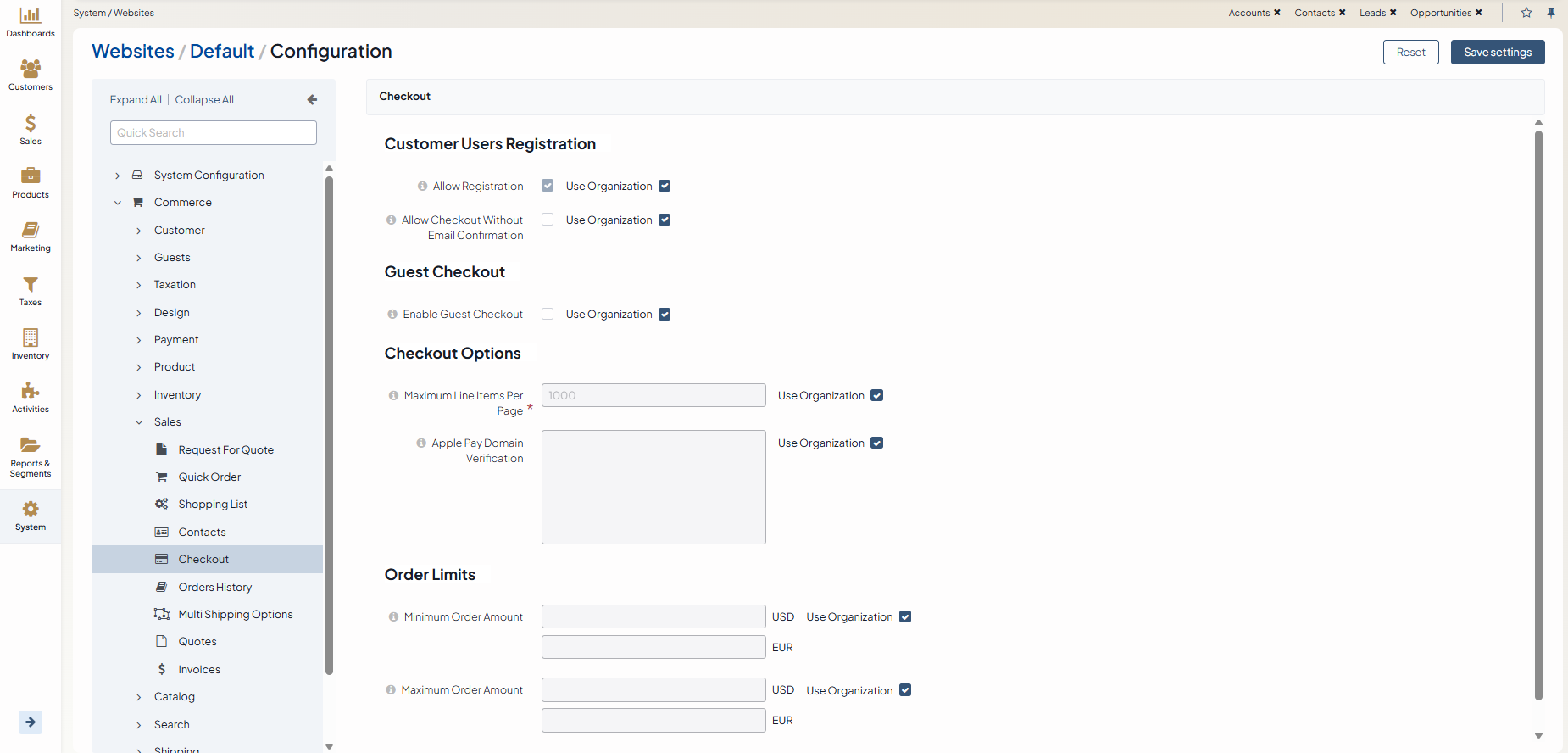Screen dimensions: 1568x753
Task: Select Multi Shipping Options in tree
Action: (x=235, y=615)
